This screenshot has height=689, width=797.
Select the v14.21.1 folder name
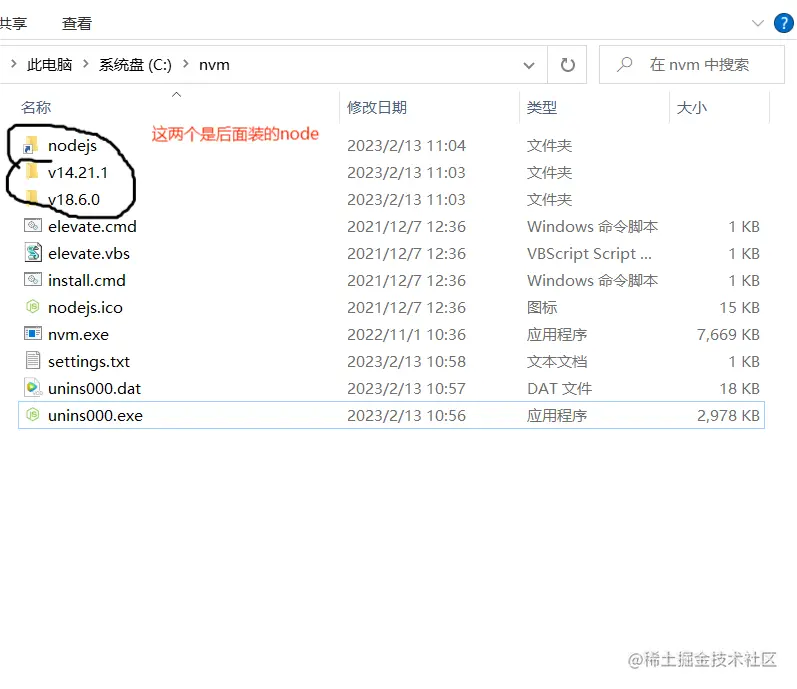point(78,173)
